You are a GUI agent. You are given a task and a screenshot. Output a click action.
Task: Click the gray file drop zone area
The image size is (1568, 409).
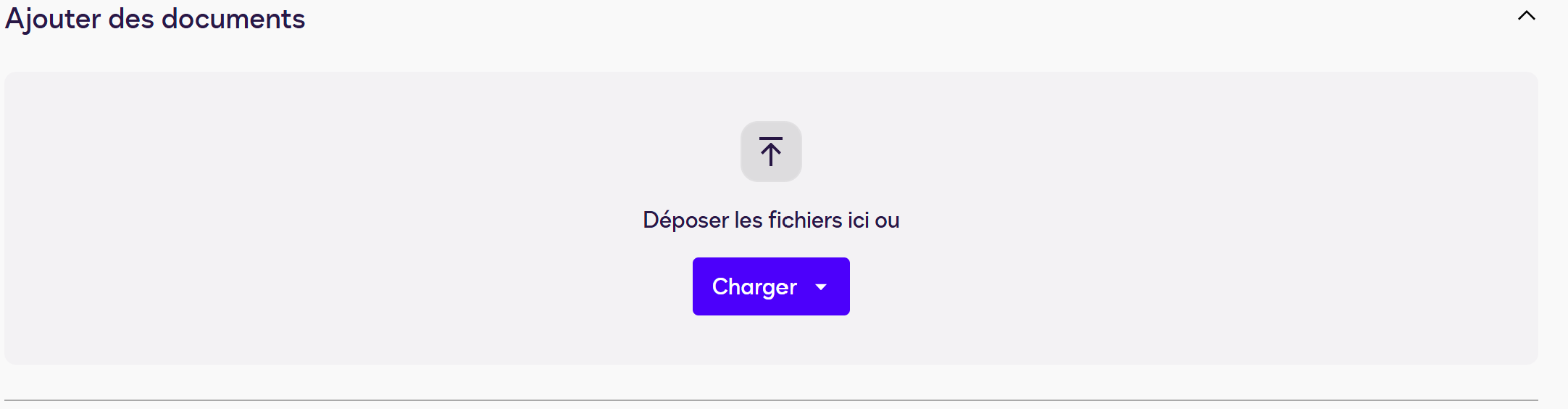pos(771,218)
